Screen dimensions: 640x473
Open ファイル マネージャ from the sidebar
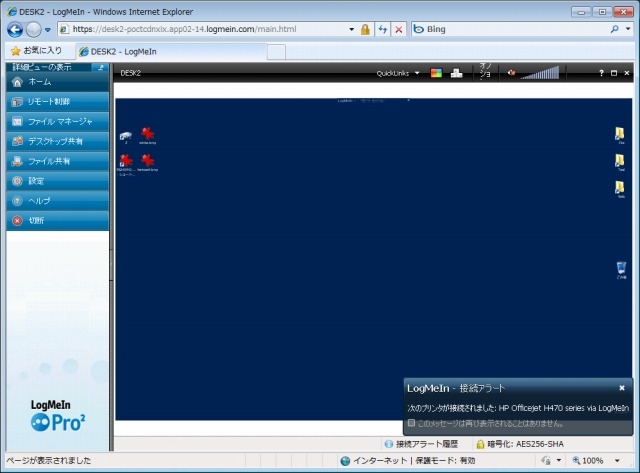tap(58, 122)
